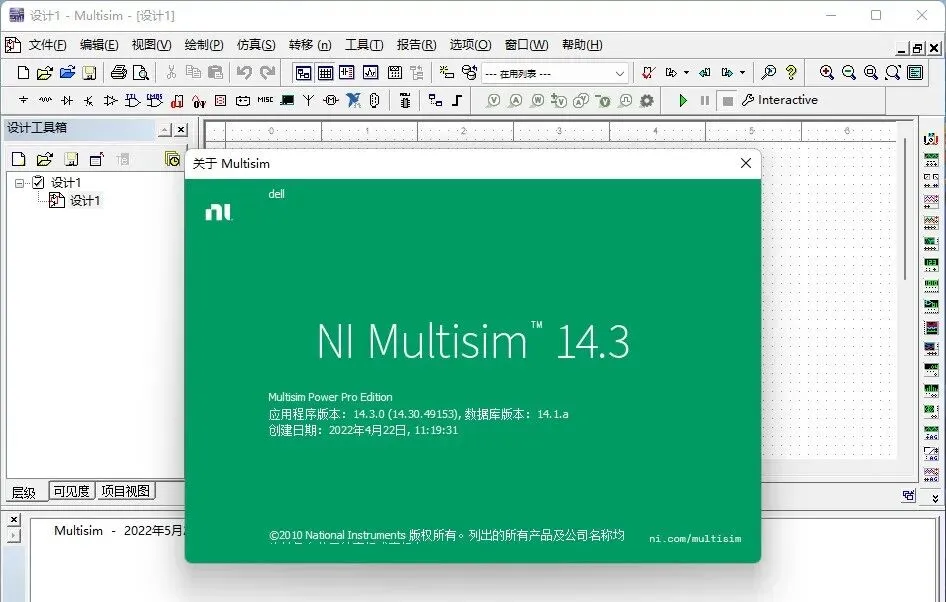Click the schematic vertical scrollbar
The image size is (946, 602).
click(905, 208)
